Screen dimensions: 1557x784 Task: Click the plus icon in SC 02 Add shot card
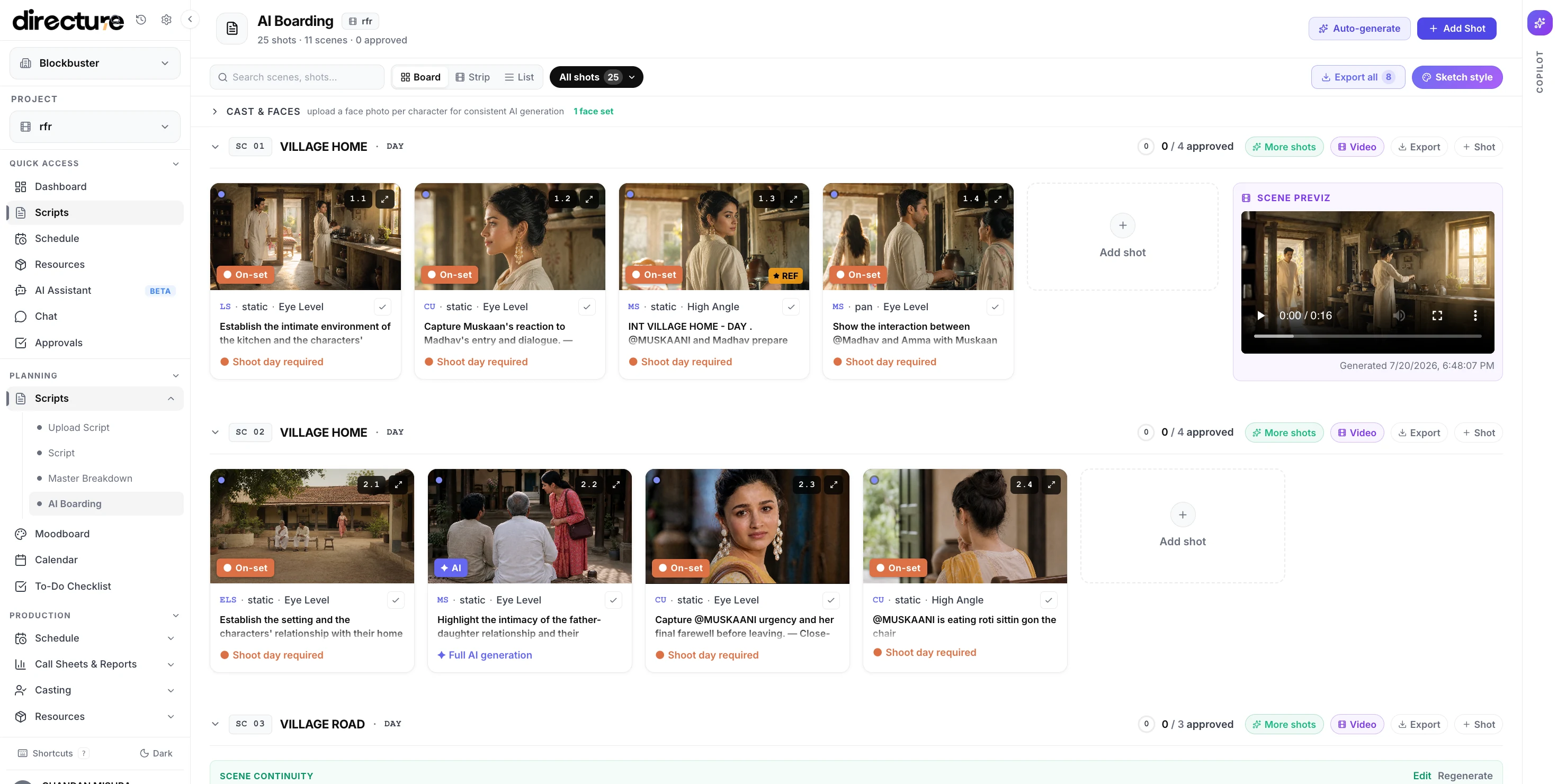point(1182,515)
